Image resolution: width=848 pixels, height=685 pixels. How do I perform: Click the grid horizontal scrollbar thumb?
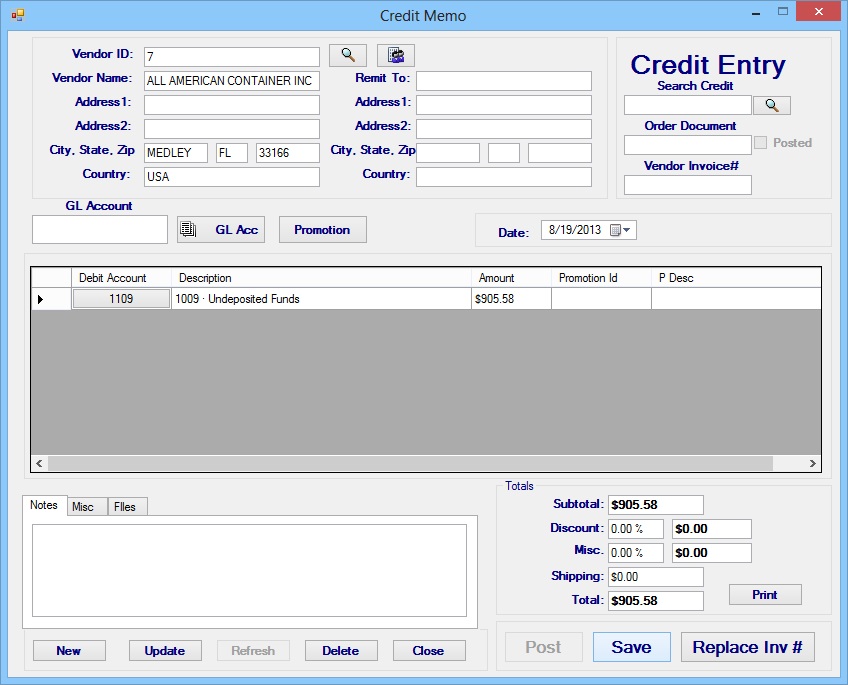(410, 463)
